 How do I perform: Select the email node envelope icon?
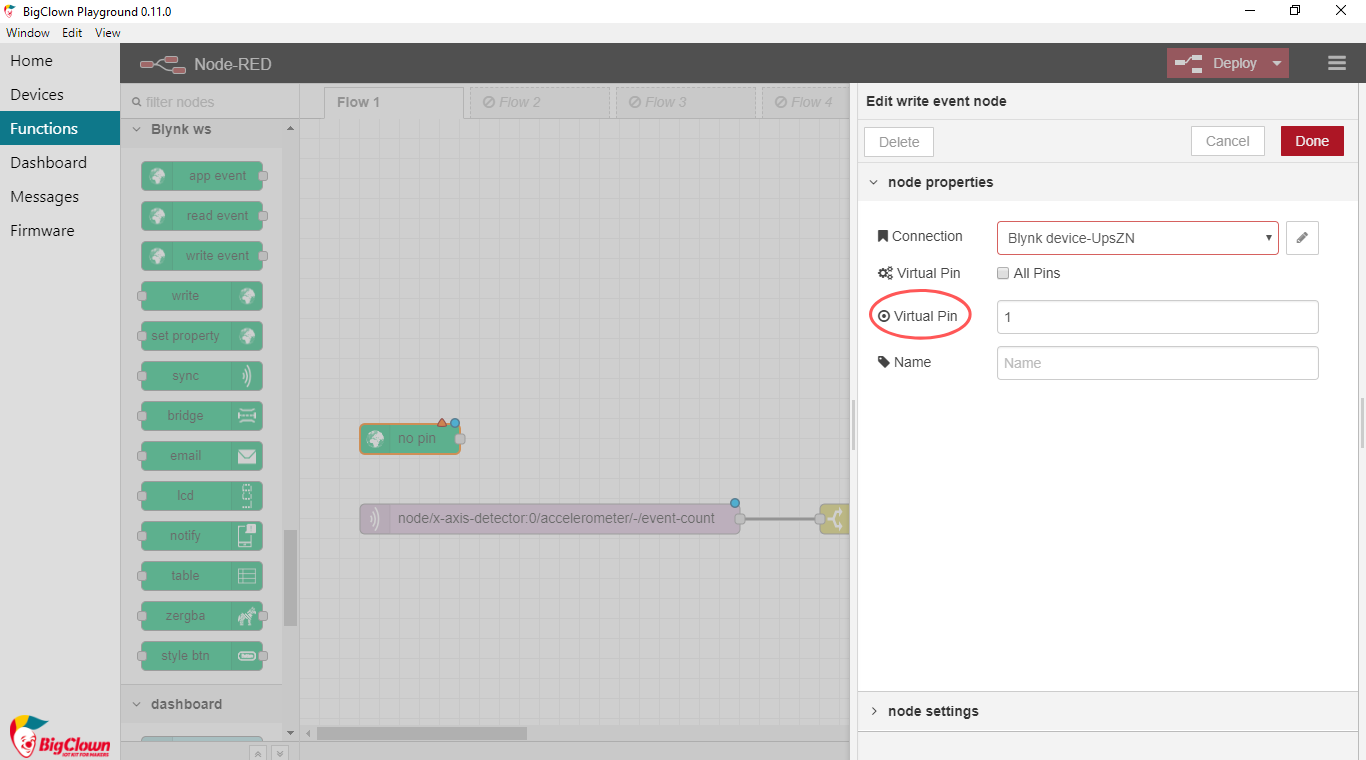tap(247, 456)
